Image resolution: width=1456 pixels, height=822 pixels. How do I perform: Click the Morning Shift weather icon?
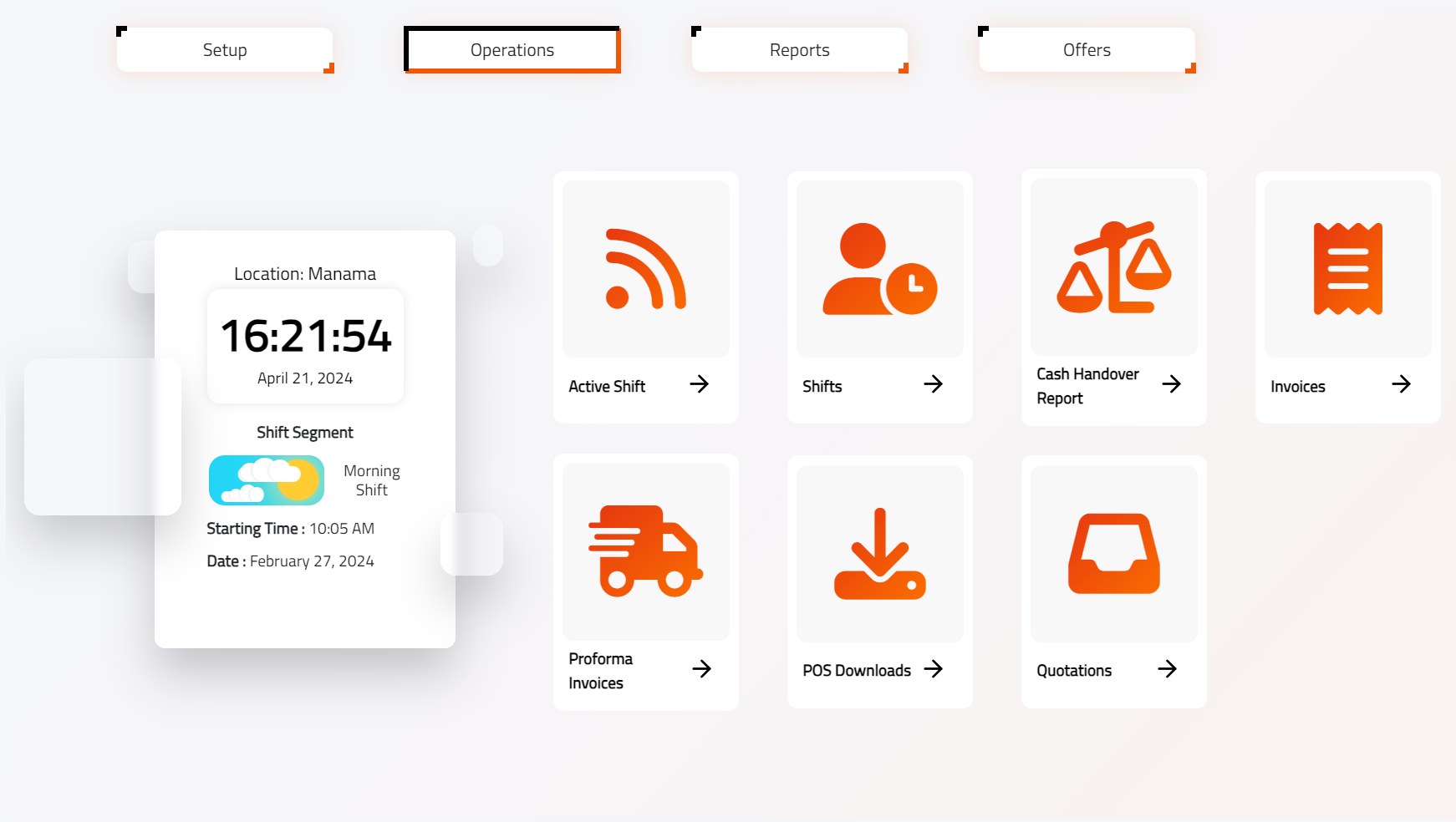[266, 480]
